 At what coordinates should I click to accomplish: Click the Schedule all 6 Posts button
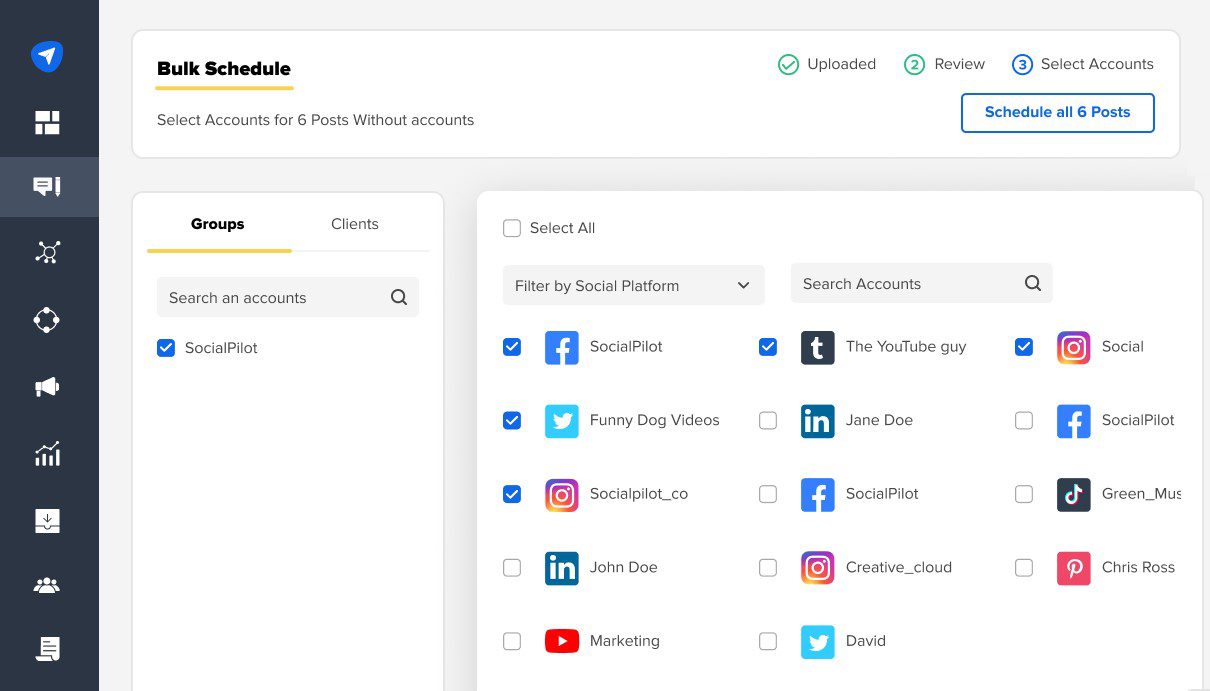click(1057, 113)
